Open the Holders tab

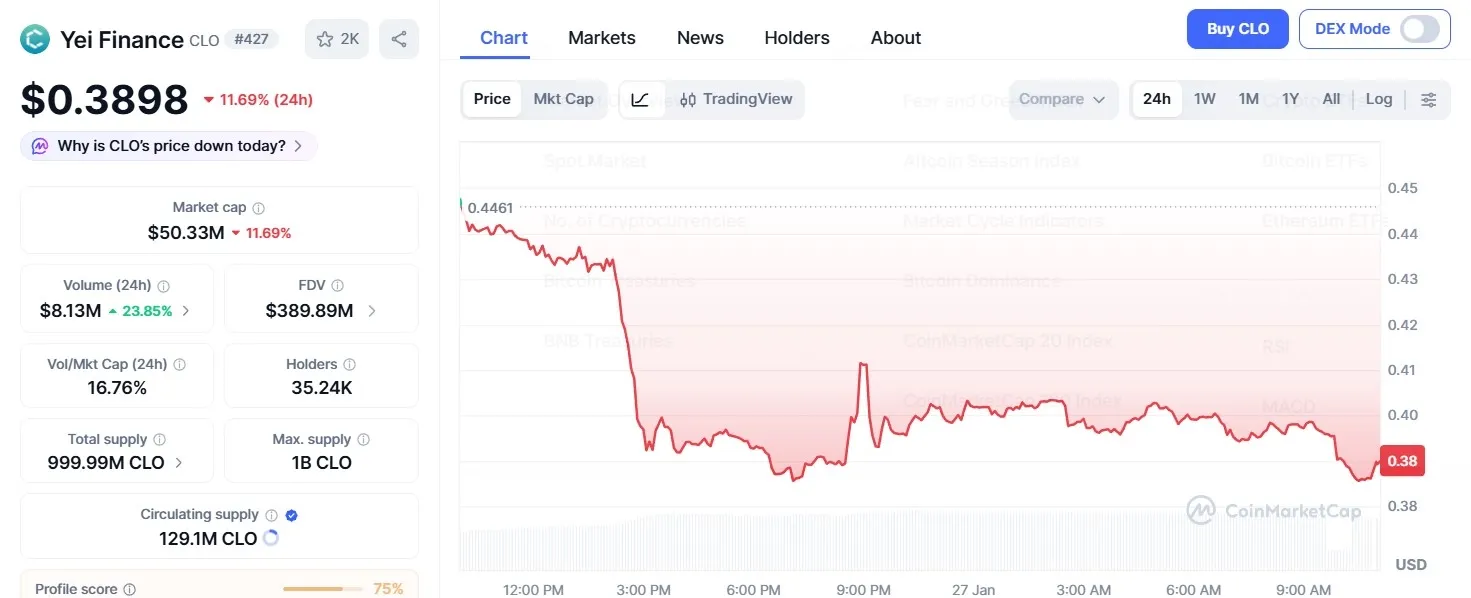tap(796, 37)
